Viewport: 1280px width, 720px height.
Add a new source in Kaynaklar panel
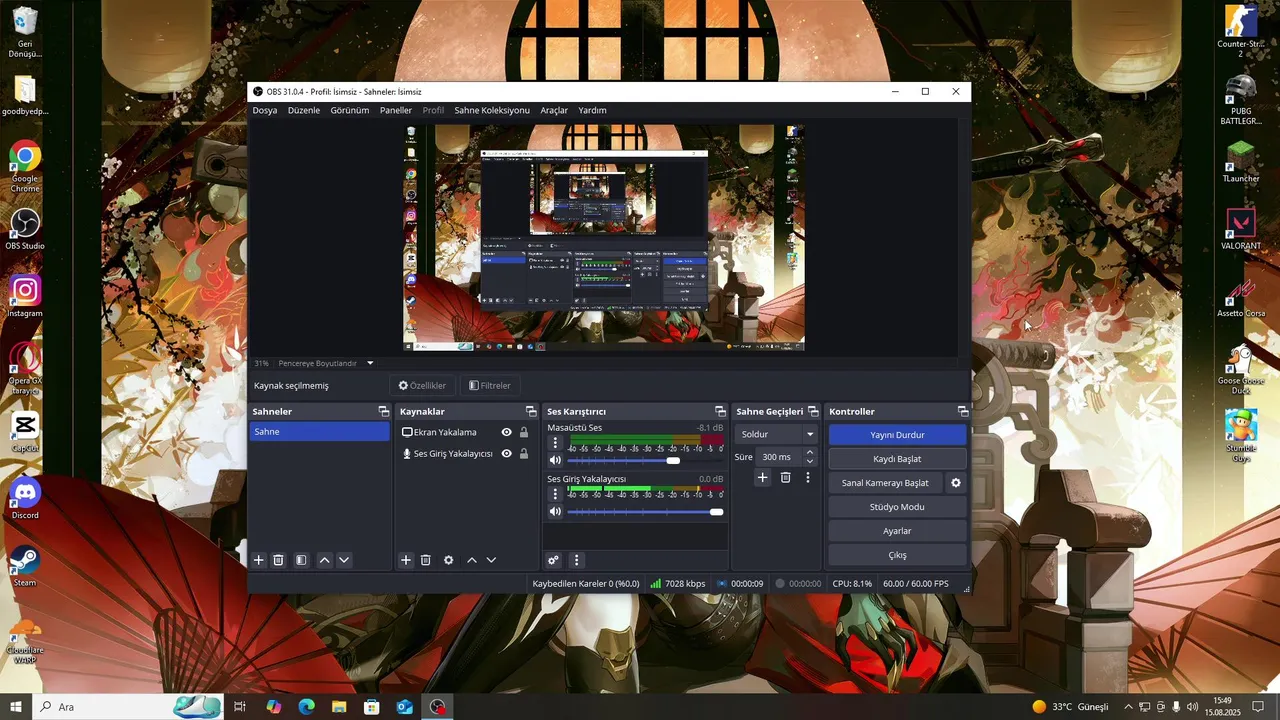(x=406, y=560)
